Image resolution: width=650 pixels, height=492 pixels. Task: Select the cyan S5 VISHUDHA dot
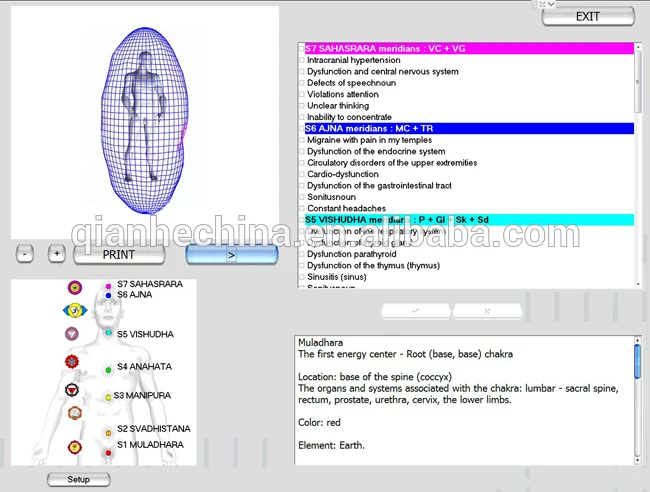(x=108, y=333)
